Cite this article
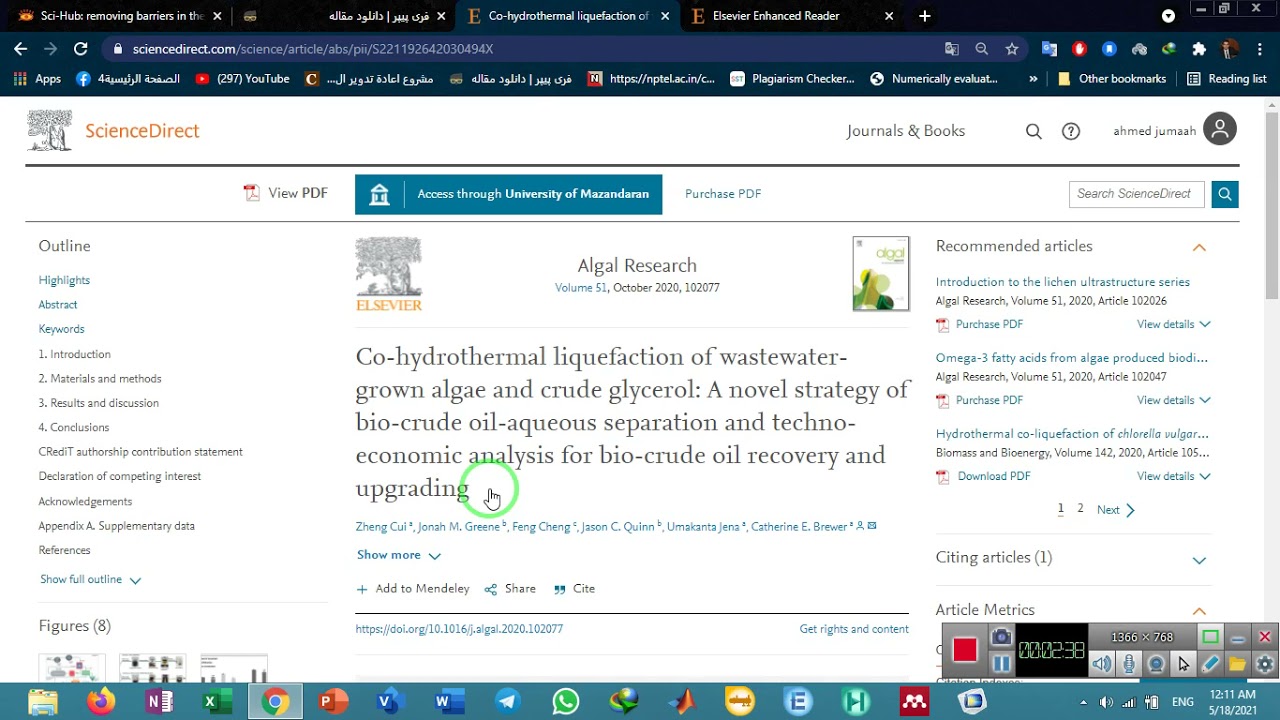 pyautogui.click(x=574, y=589)
